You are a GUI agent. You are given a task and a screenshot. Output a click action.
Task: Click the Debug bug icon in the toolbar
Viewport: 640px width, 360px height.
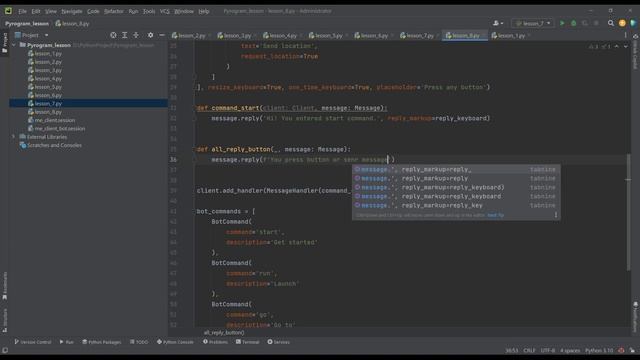point(573,23)
